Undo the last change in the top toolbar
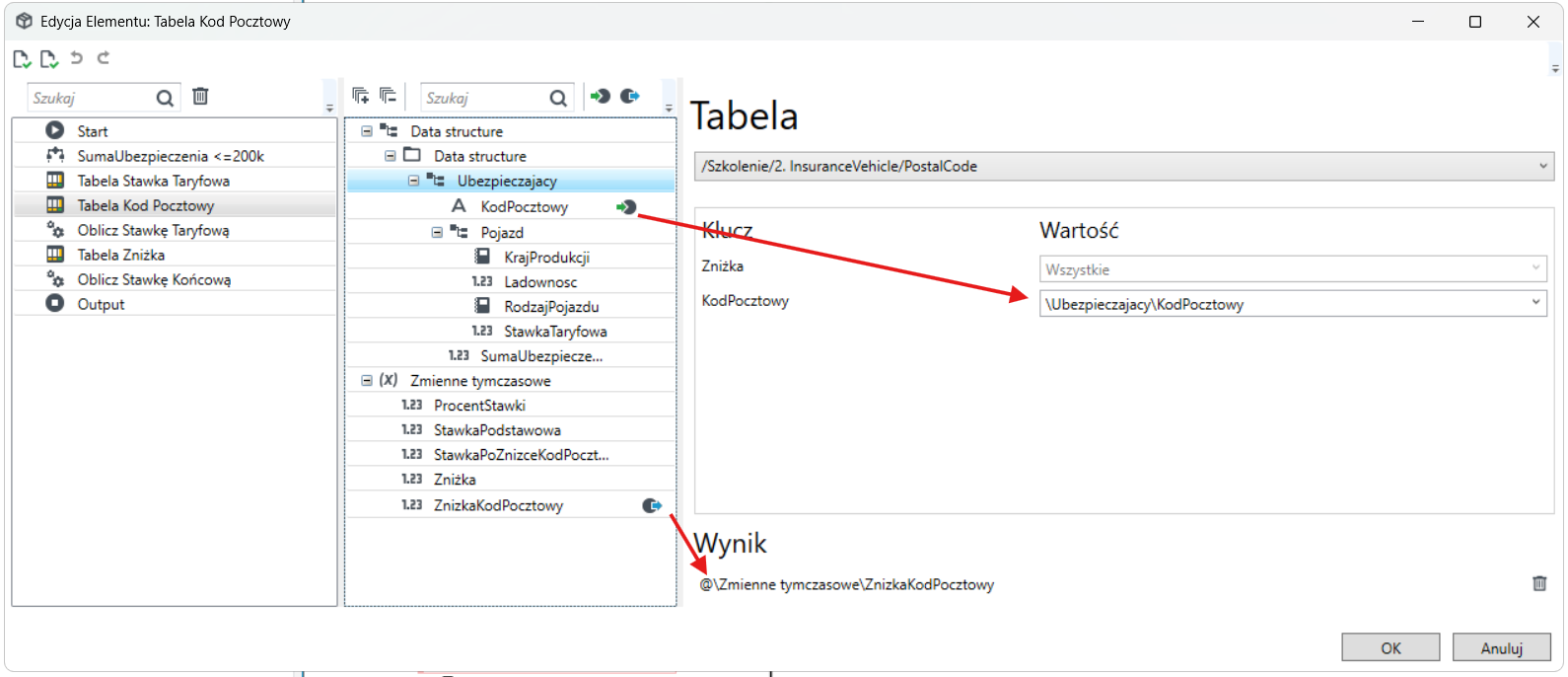1568x677 pixels. pyautogui.click(x=76, y=58)
